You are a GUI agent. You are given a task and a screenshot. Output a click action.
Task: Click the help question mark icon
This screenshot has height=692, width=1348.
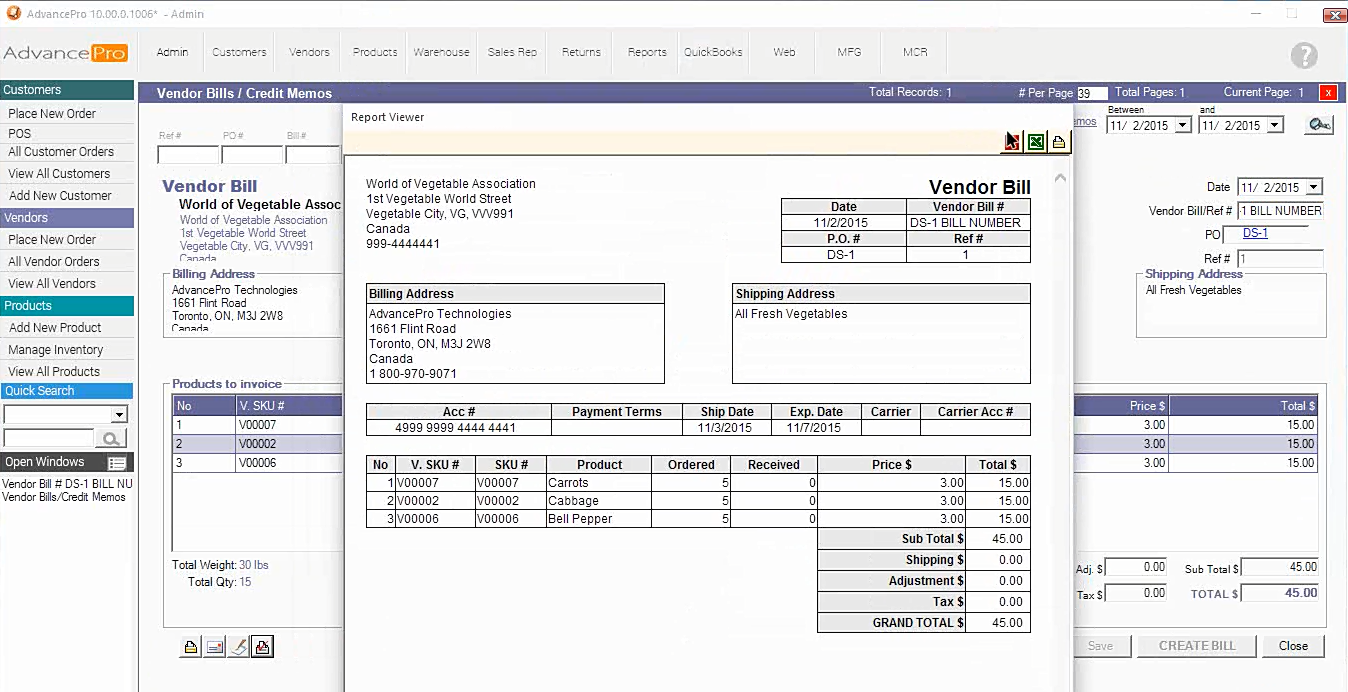click(x=1303, y=55)
